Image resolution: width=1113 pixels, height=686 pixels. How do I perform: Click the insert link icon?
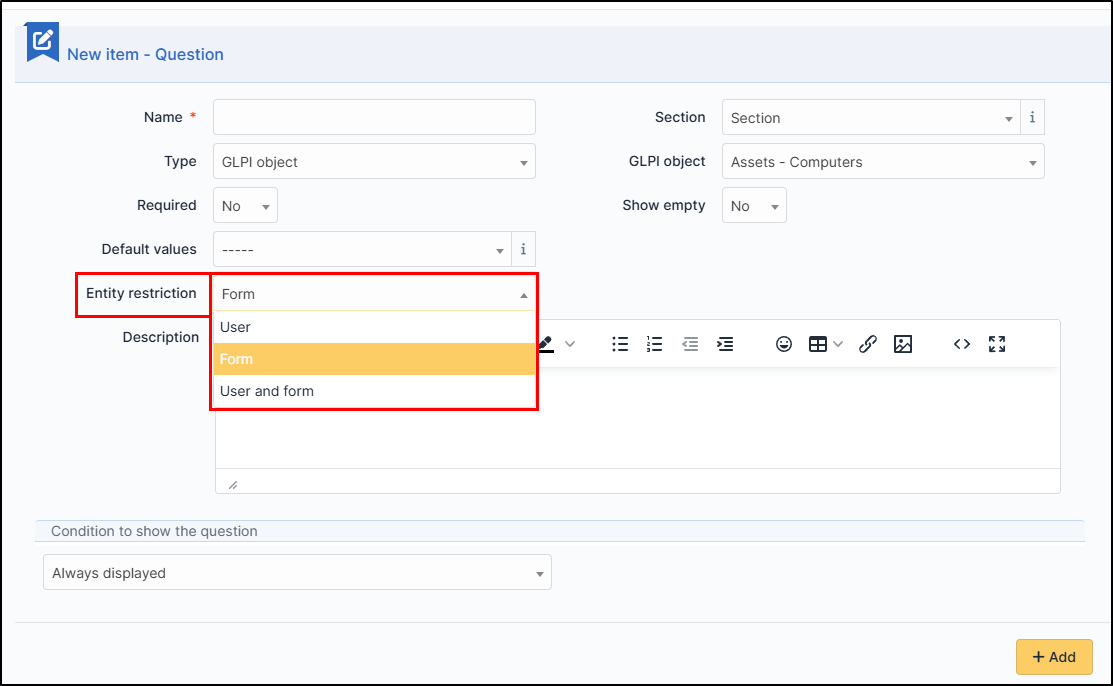[x=868, y=344]
